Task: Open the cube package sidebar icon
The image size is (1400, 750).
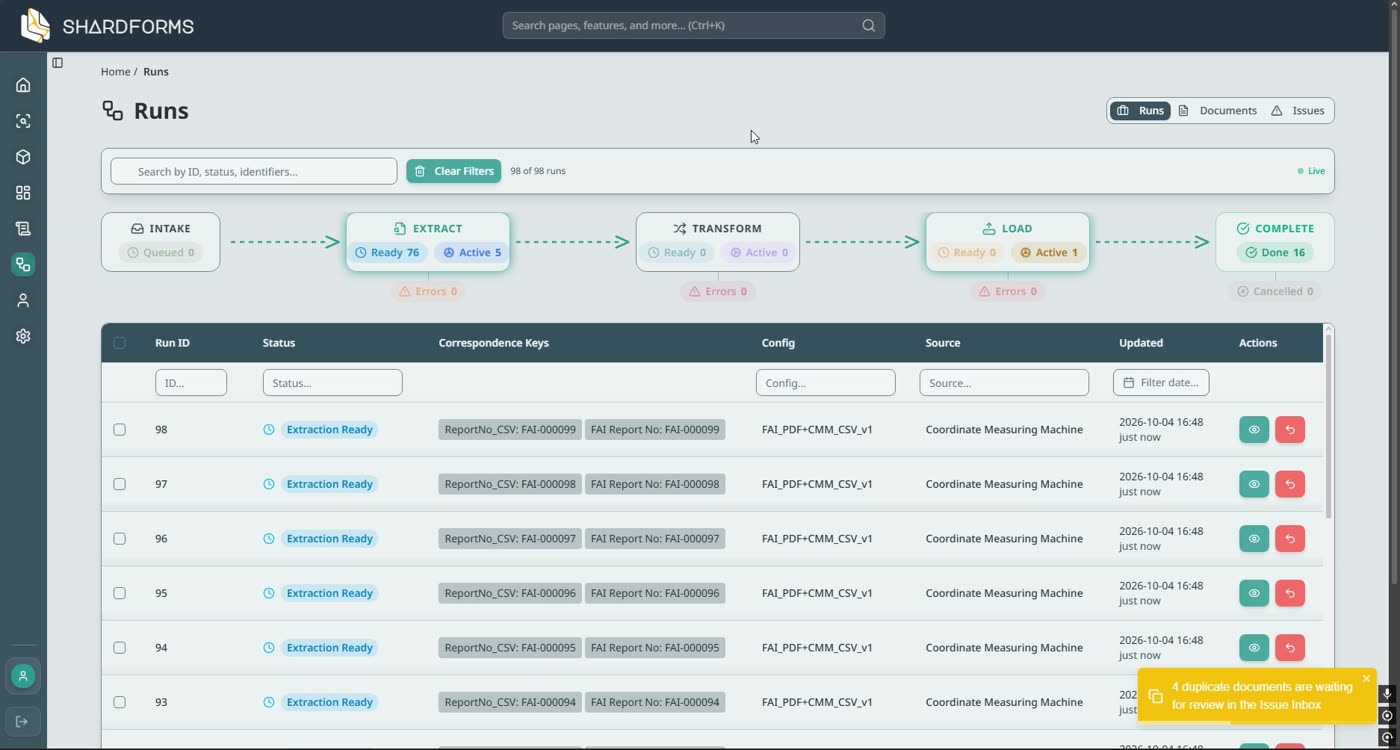Action: [x=23, y=157]
